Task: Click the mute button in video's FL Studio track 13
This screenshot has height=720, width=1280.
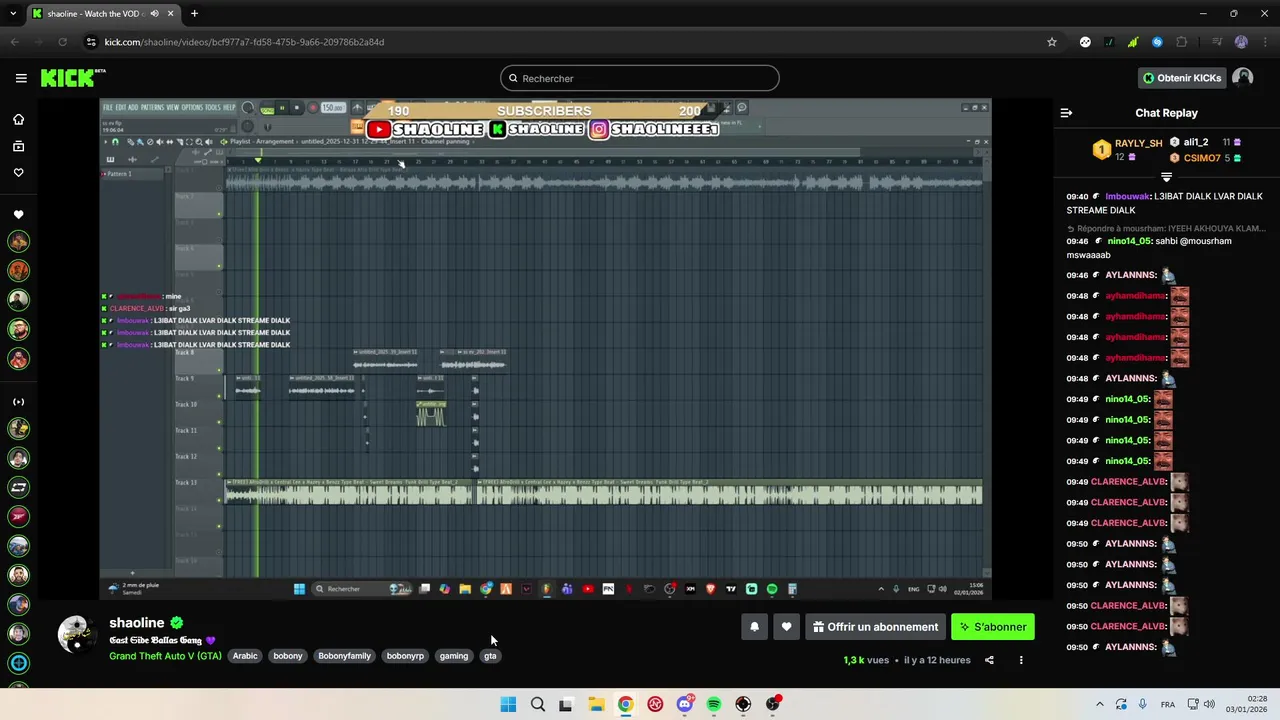Action: point(219,499)
